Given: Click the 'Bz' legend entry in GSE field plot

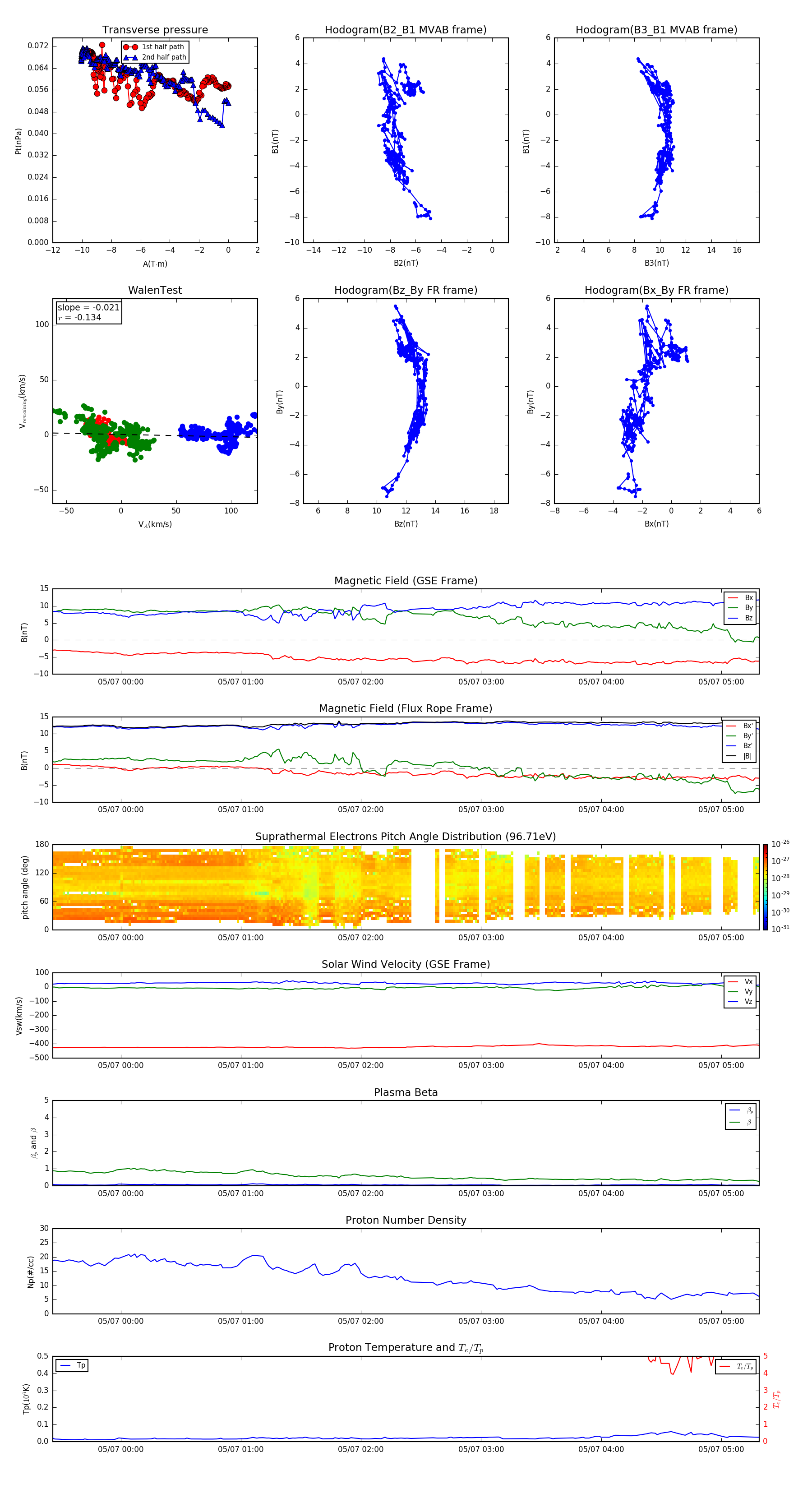Looking at the screenshot, I should (x=740, y=619).
